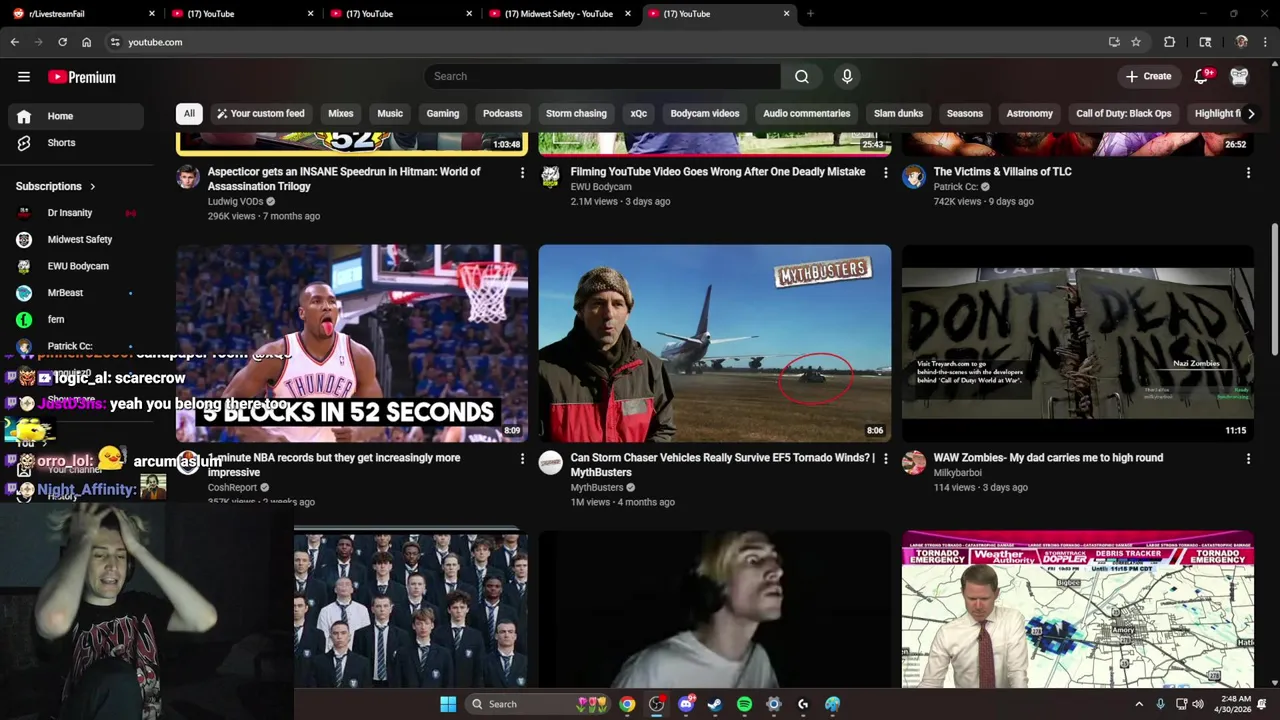Screen dimensions: 1280x720
Task: Open options menu for WAW Zombies video
Action: click(1248, 459)
